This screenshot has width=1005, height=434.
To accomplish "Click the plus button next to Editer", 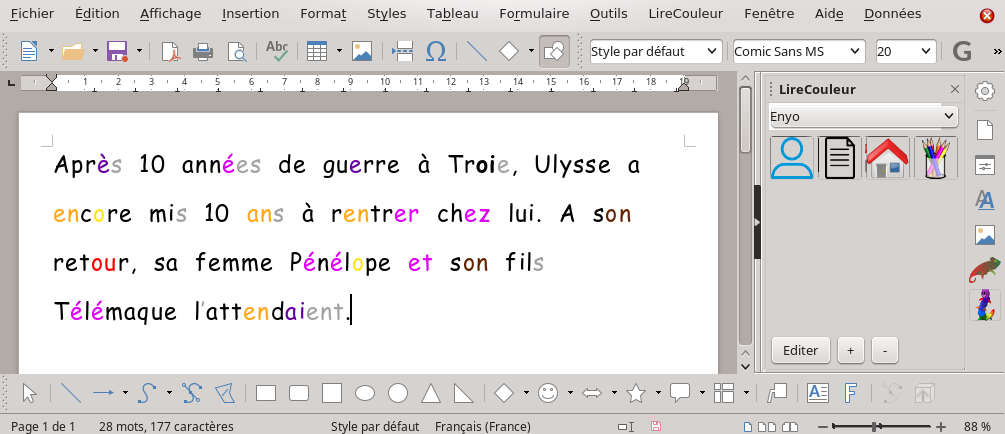I will (850, 350).
